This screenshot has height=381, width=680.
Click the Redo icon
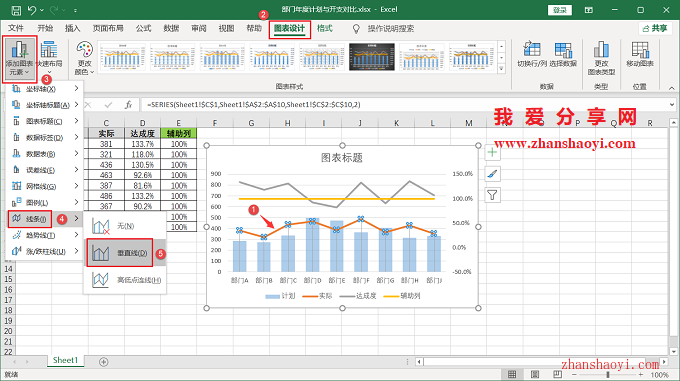click(54, 10)
